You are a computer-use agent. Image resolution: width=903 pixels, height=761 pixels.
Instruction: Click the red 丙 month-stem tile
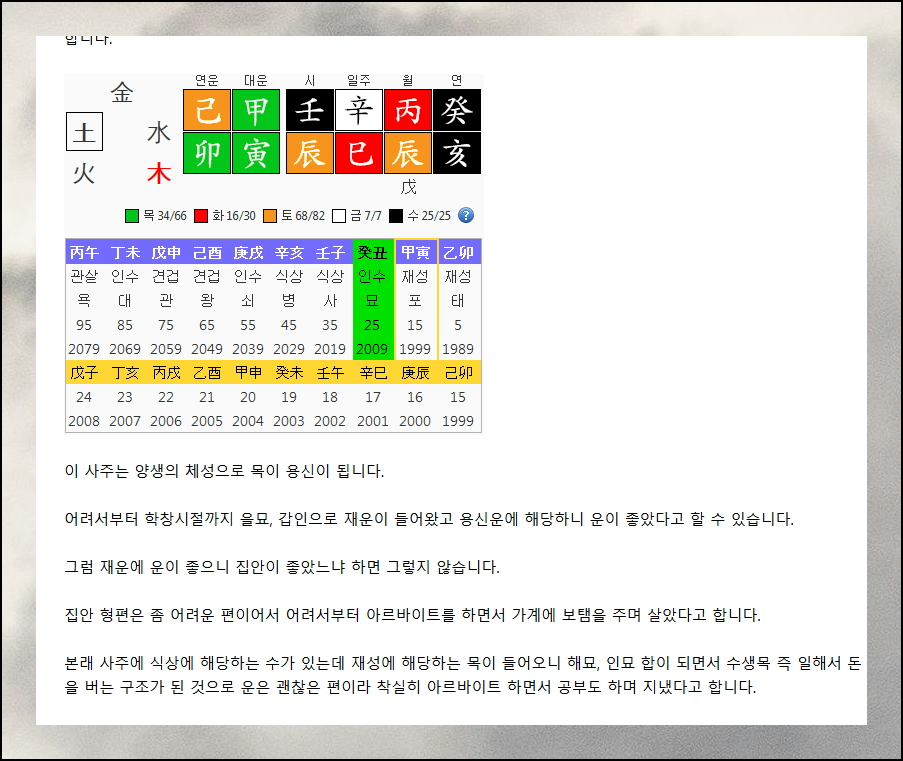408,110
